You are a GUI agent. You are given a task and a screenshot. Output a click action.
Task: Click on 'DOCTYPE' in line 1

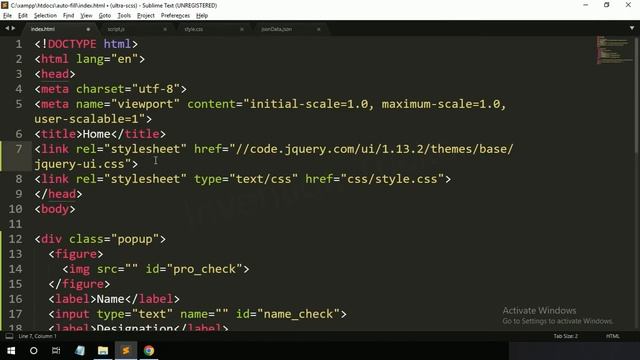[72, 44]
